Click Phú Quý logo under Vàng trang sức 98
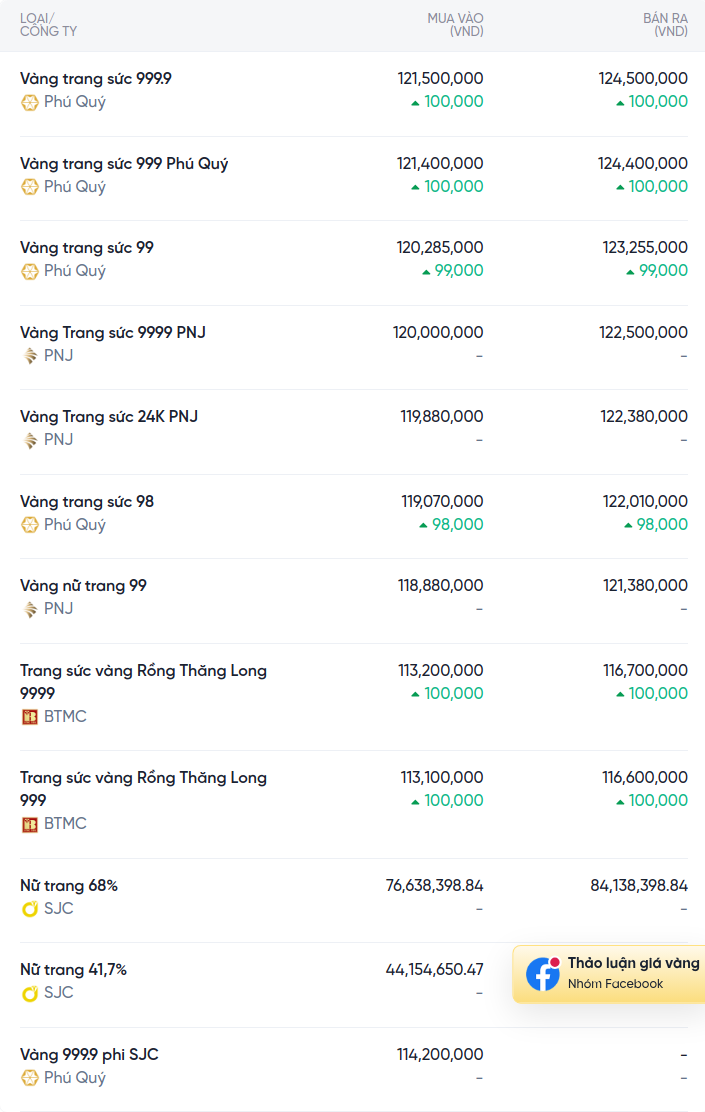This screenshot has width=705, height=1112. pos(30,525)
